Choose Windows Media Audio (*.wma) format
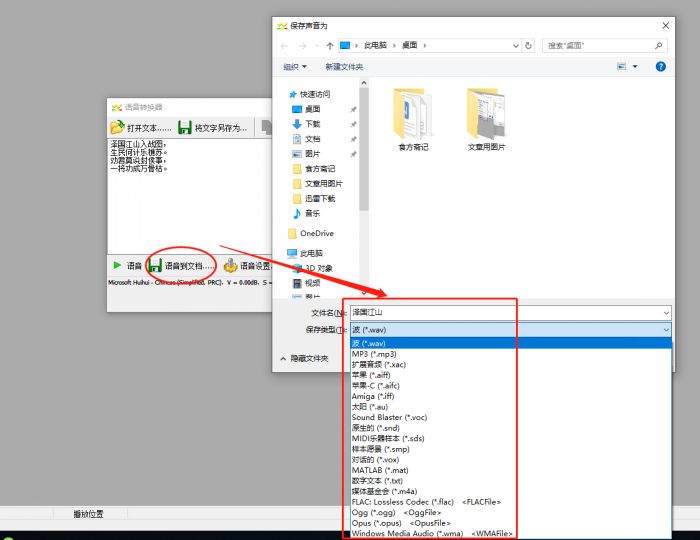700x540 pixels. pyautogui.click(x=511, y=533)
